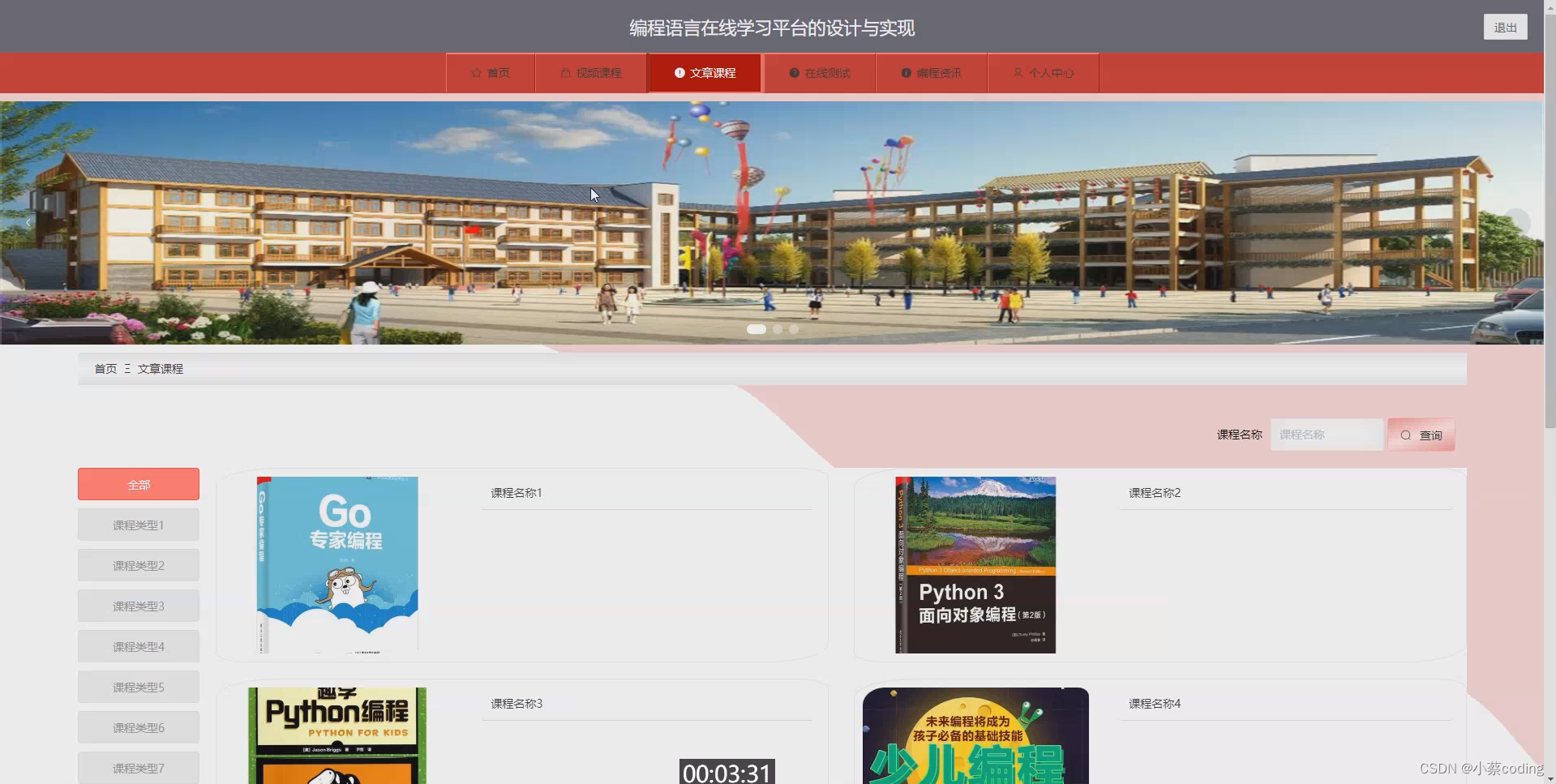Viewport: 1556px width, 784px height.
Task: Click the star icon beside 首页
Action: (476, 73)
